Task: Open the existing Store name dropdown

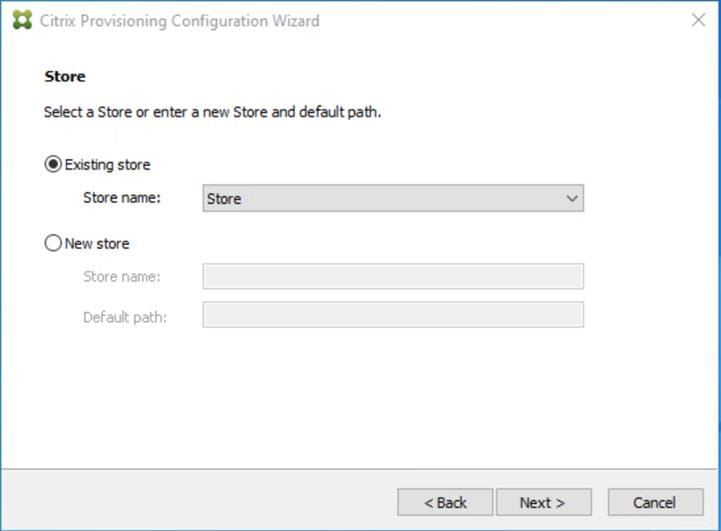Action: coord(393,198)
